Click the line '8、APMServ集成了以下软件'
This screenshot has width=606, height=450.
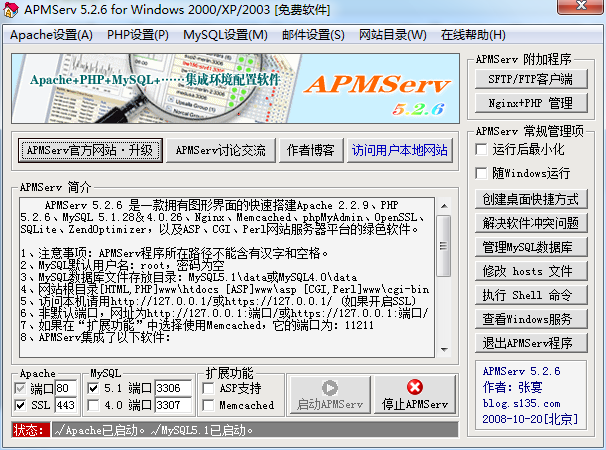click(95, 338)
